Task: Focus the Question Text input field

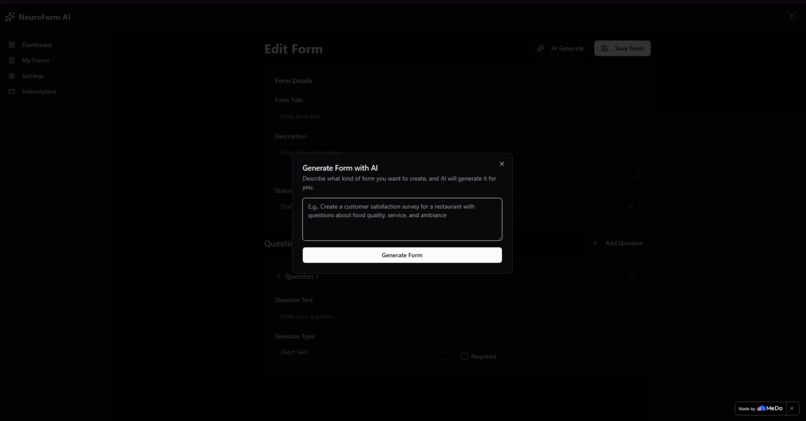Action: pos(456,316)
